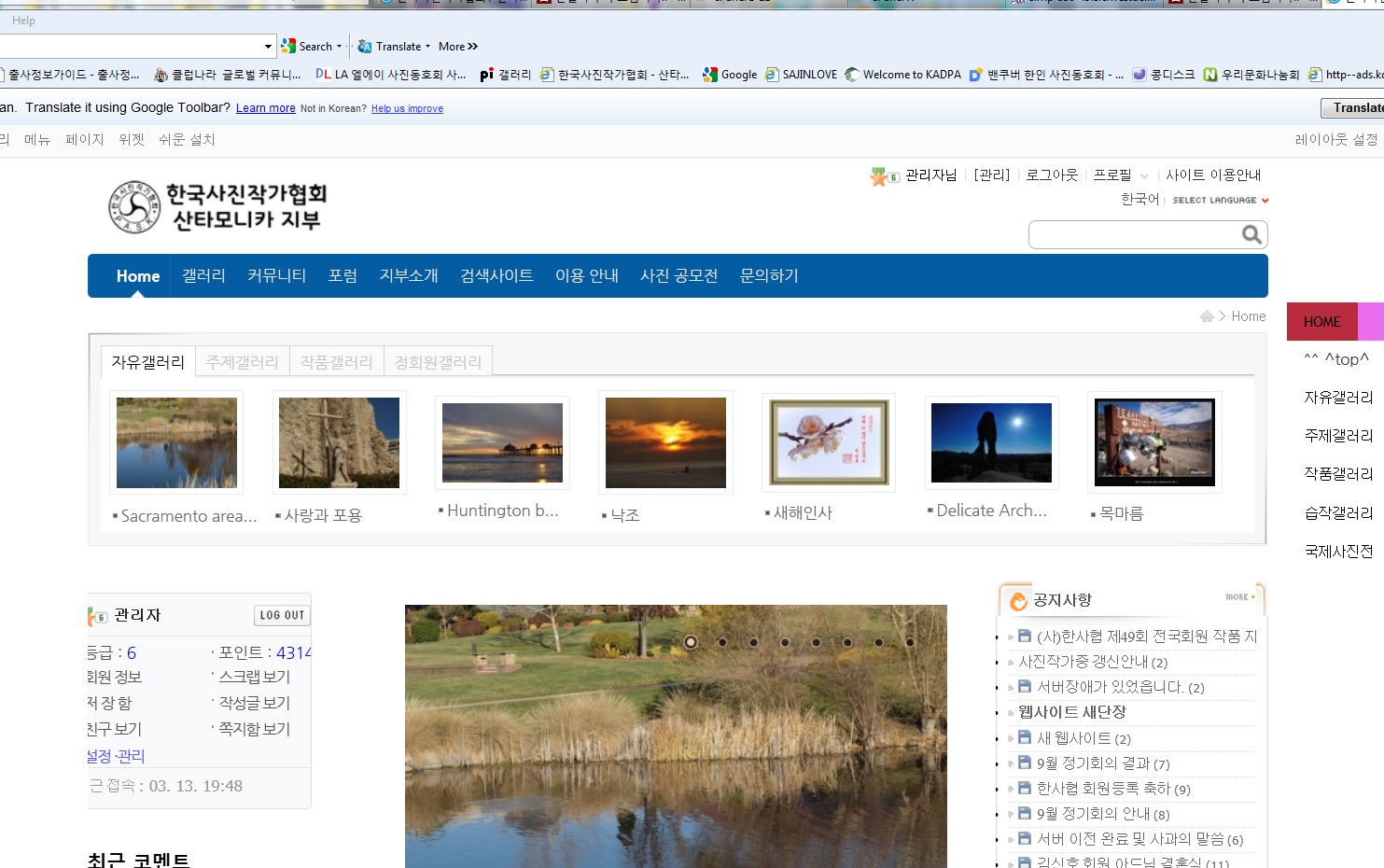Click the ^^ ^top^ sidebar link

(1335, 359)
